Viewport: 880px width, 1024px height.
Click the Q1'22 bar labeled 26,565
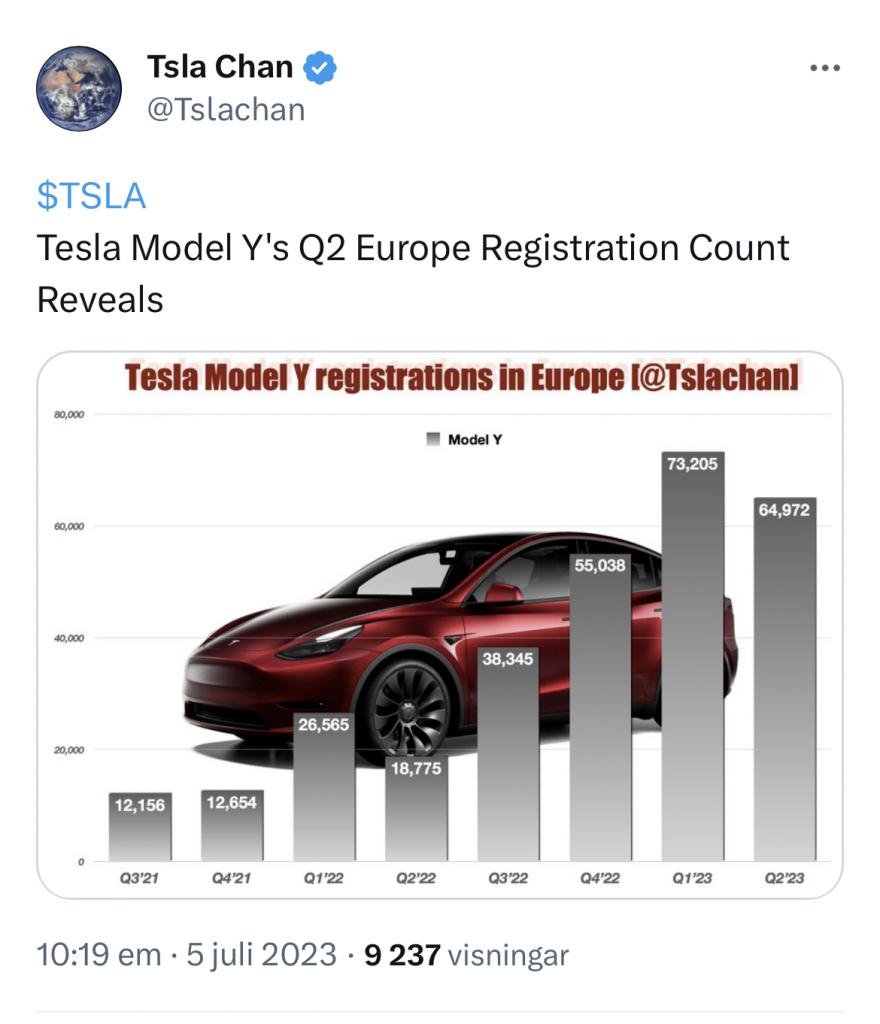tap(324, 786)
